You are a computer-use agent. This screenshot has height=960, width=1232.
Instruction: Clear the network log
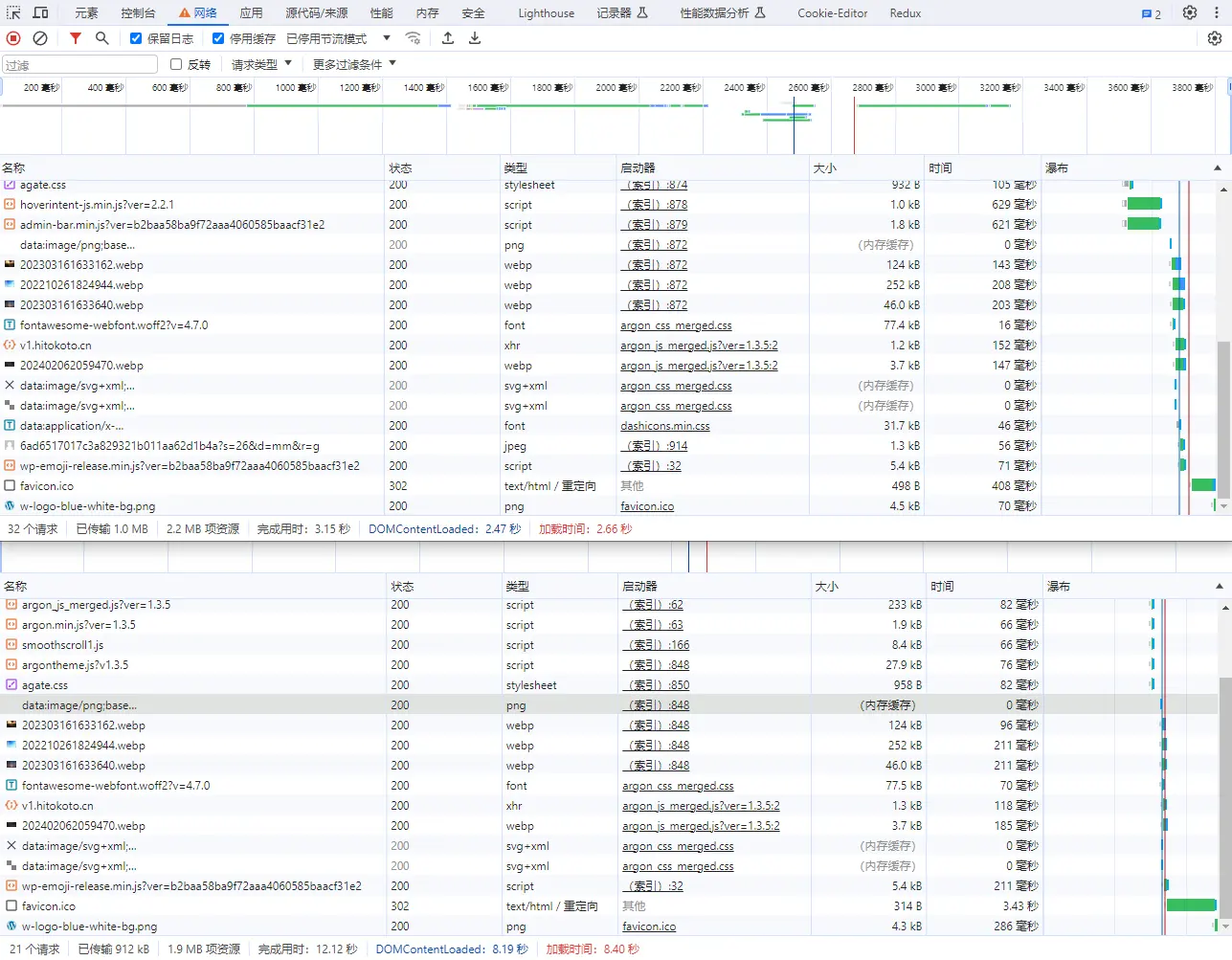tap(40, 38)
